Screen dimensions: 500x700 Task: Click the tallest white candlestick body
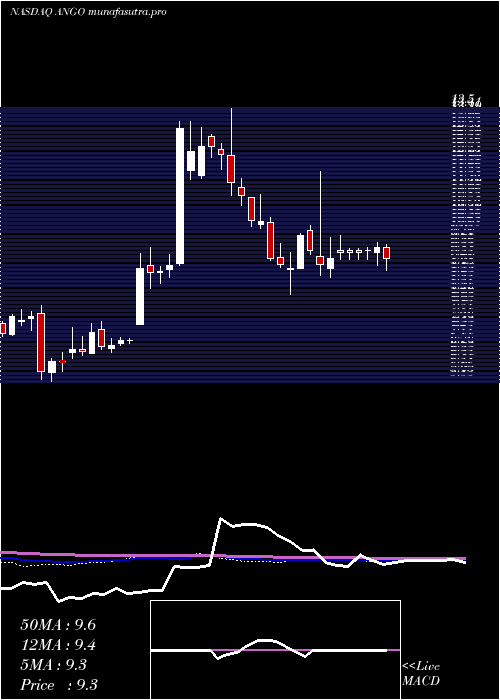(180, 196)
